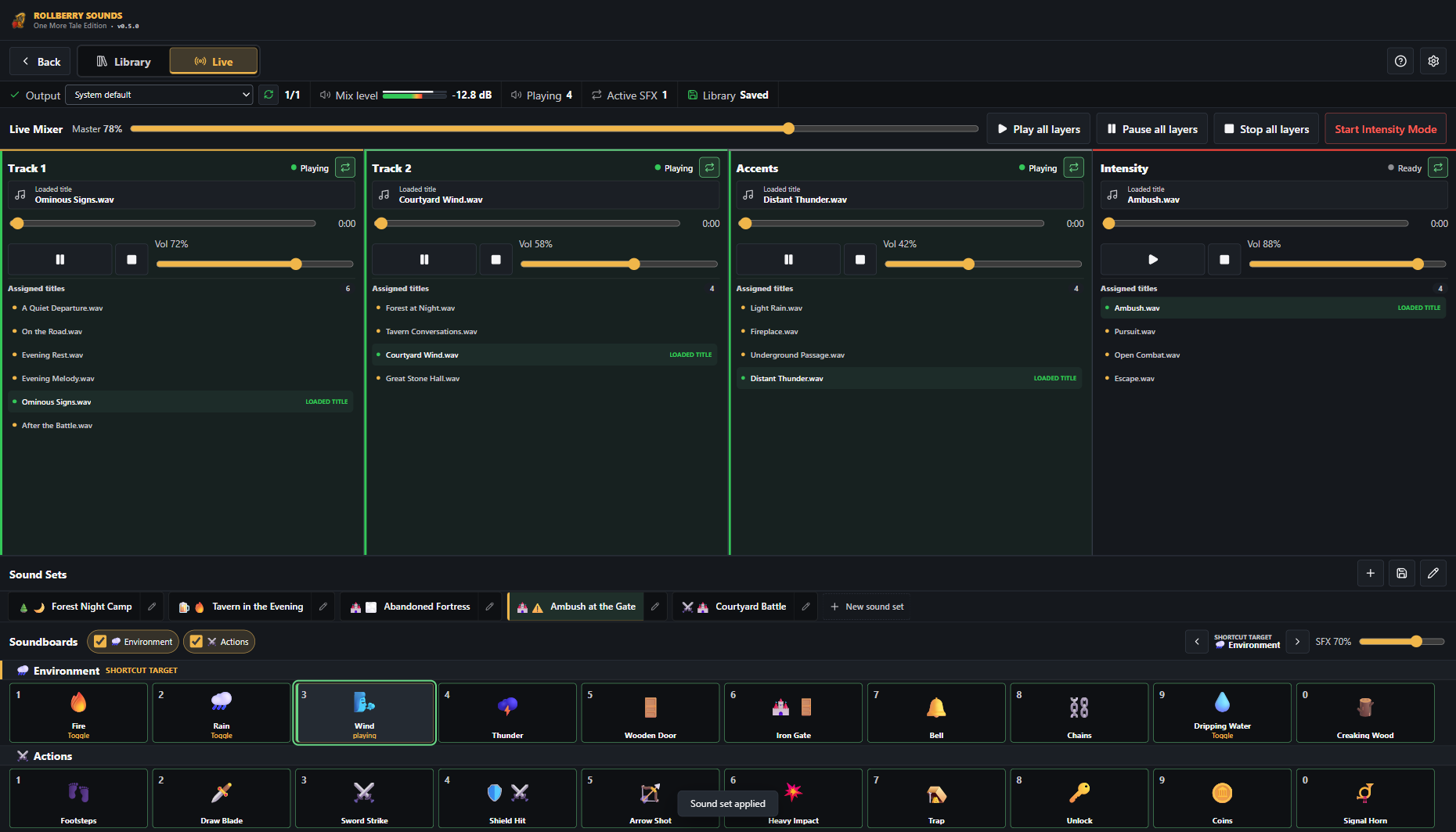Toggle loop on Accents layer
The width and height of the screenshot is (1456, 832).
coord(1074,167)
